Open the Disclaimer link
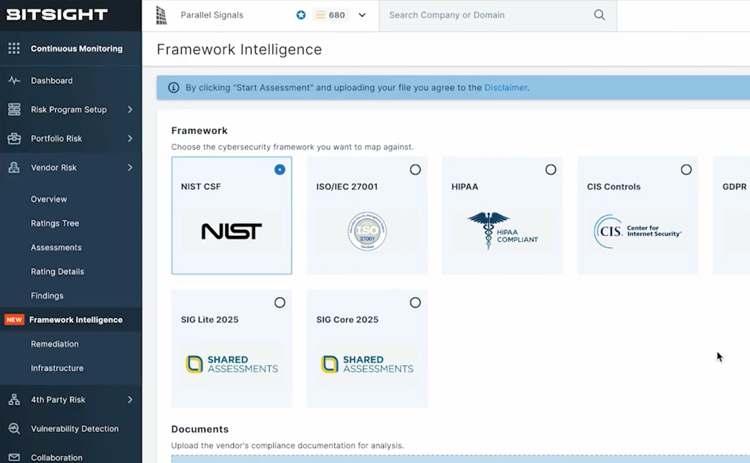The image size is (750, 463). [505, 88]
